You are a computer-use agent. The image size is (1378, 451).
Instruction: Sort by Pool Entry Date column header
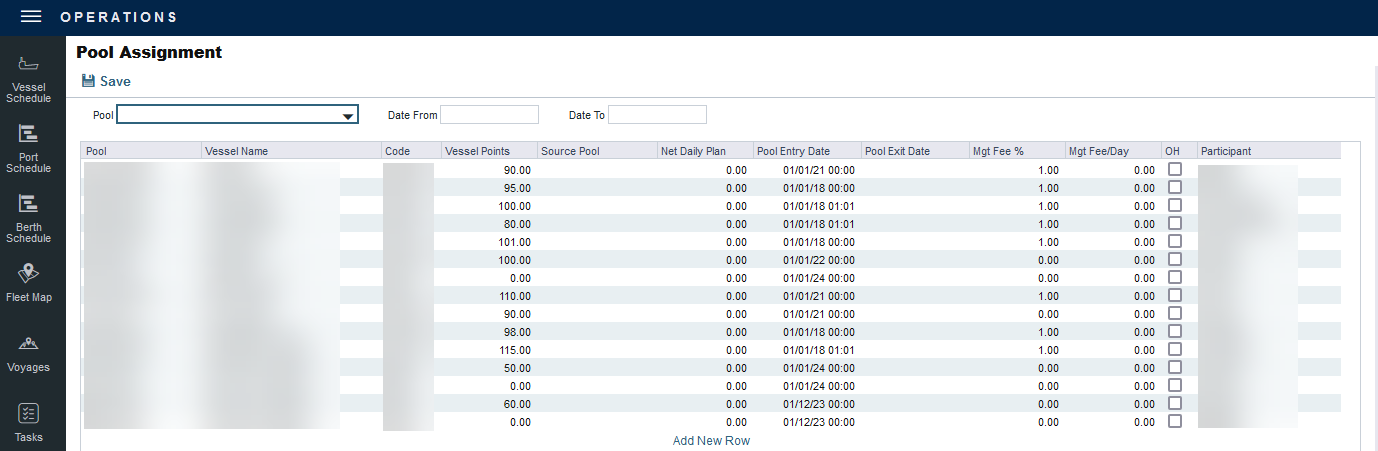point(793,151)
